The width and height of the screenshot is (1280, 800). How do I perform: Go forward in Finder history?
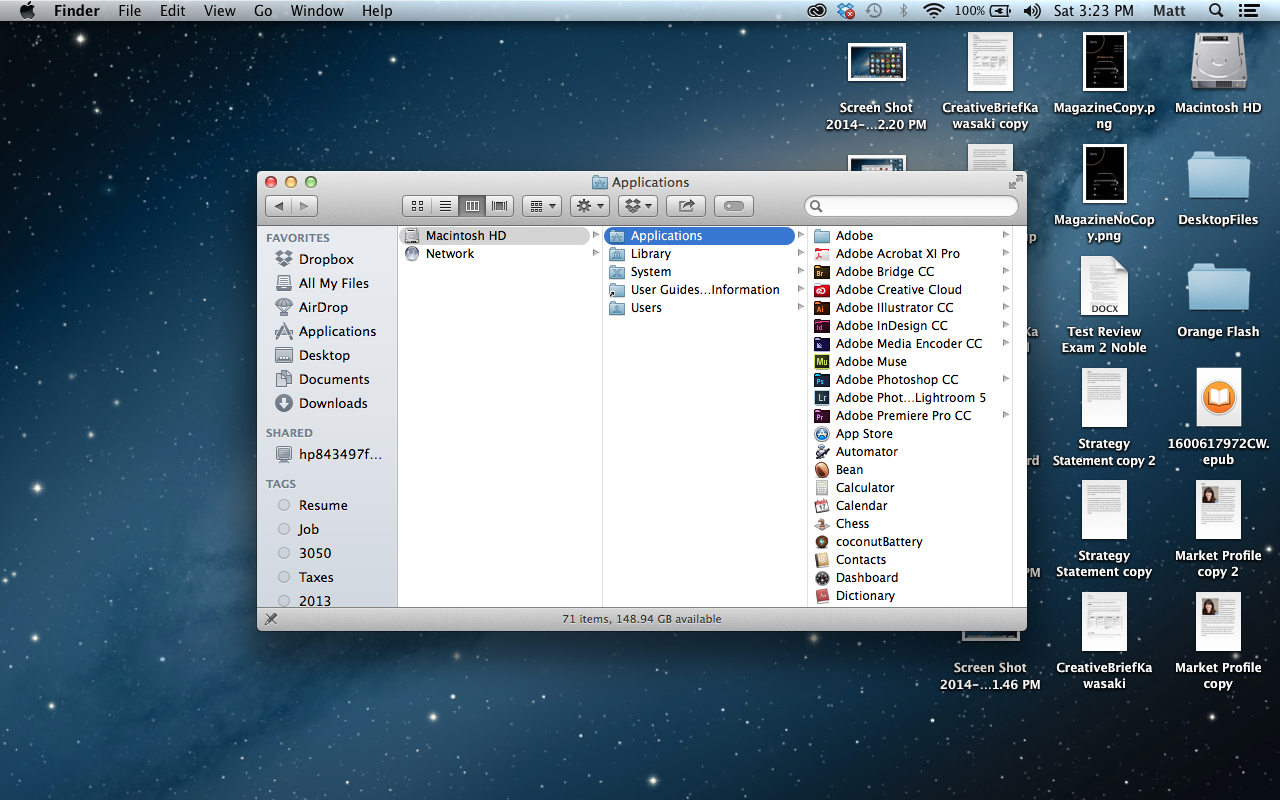[x=304, y=206]
